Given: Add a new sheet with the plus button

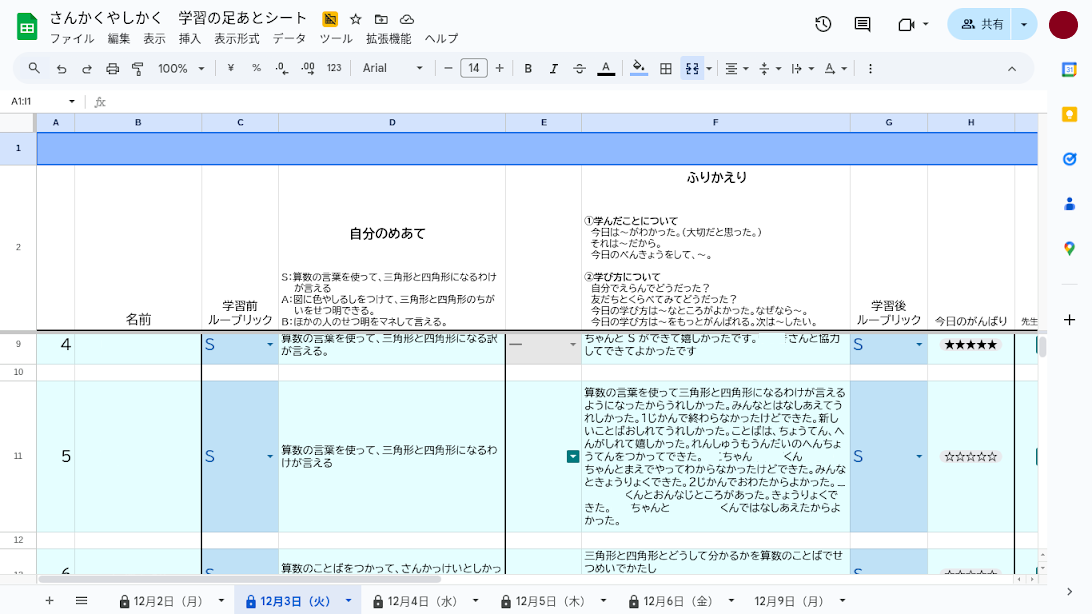Looking at the screenshot, I should click(x=48, y=601).
